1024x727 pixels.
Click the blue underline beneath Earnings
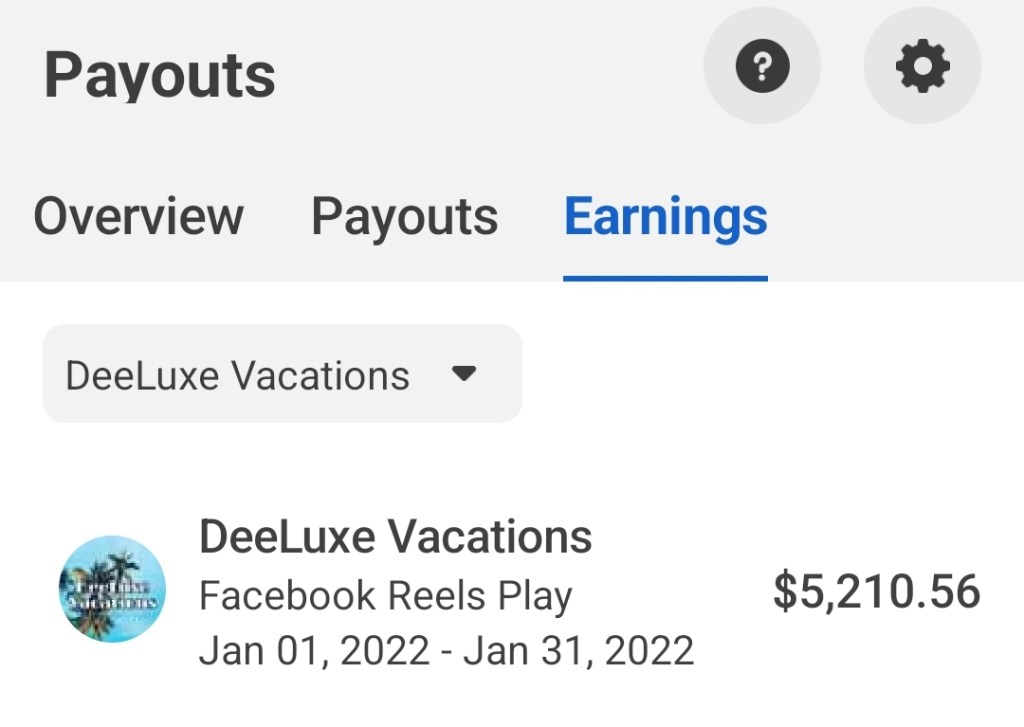coord(666,277)
